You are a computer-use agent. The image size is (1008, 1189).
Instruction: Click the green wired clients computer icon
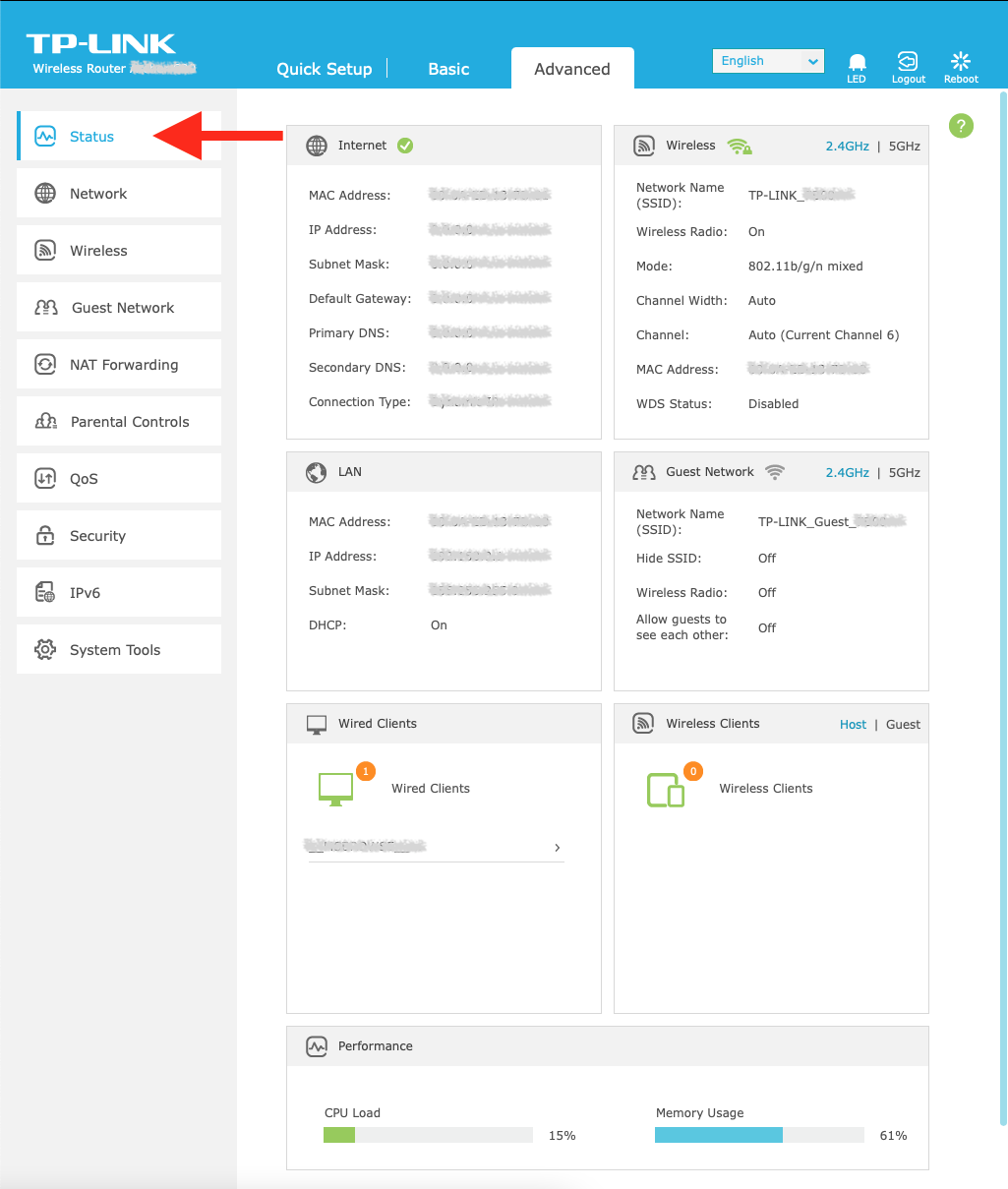pyautogui.click(x=335, y=789)
